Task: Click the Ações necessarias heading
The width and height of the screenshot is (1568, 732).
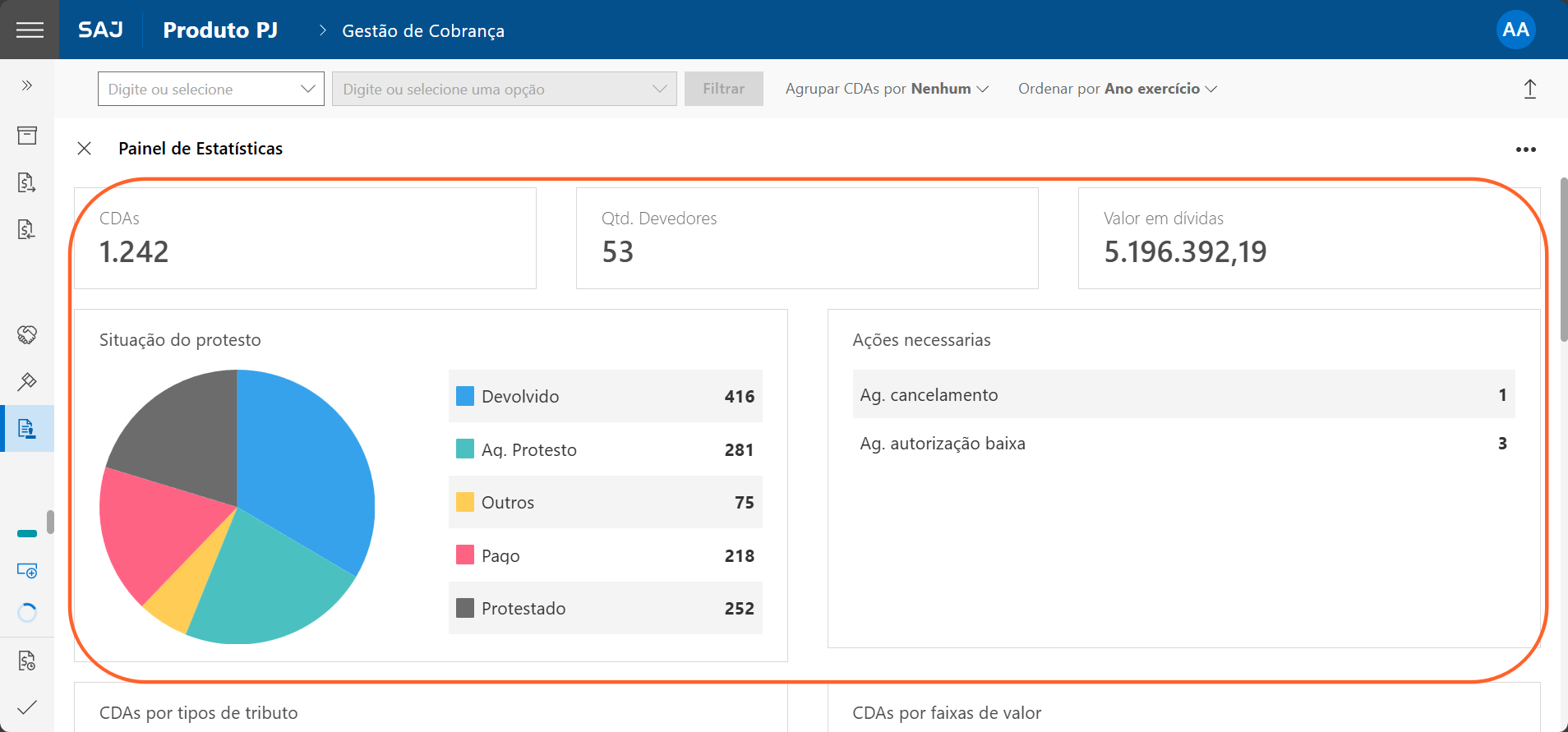Action: (x=921, y=340)
